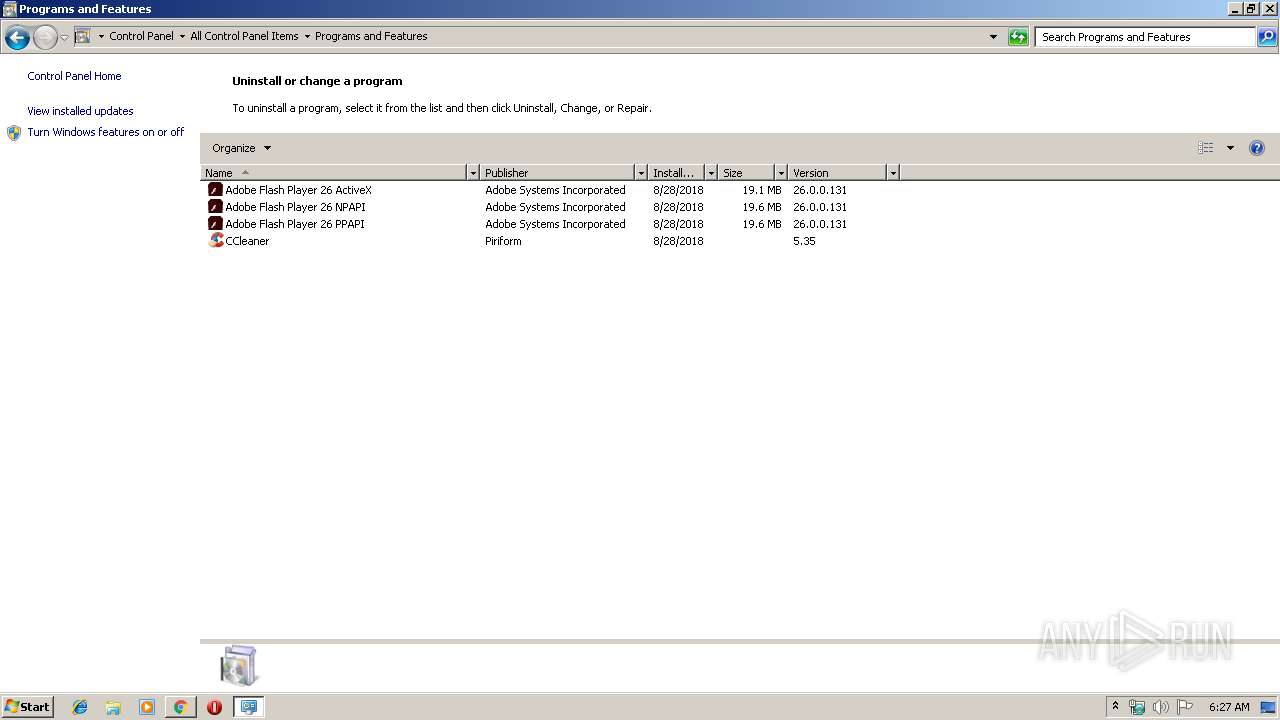Open Publisher column filter dropdown
Screen dimensions: 1280x720
tap(641, 173)
